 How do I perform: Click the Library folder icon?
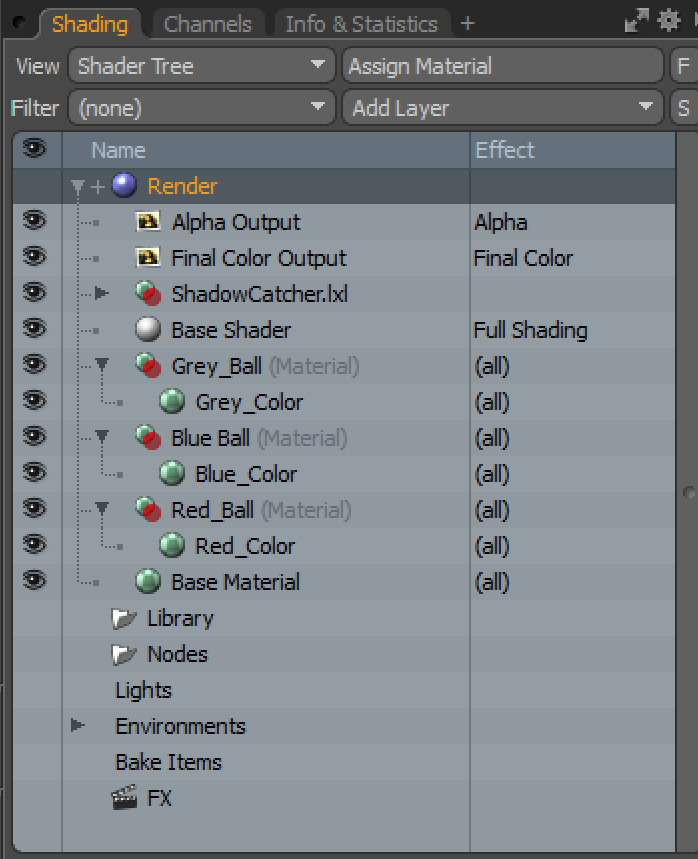124,619
